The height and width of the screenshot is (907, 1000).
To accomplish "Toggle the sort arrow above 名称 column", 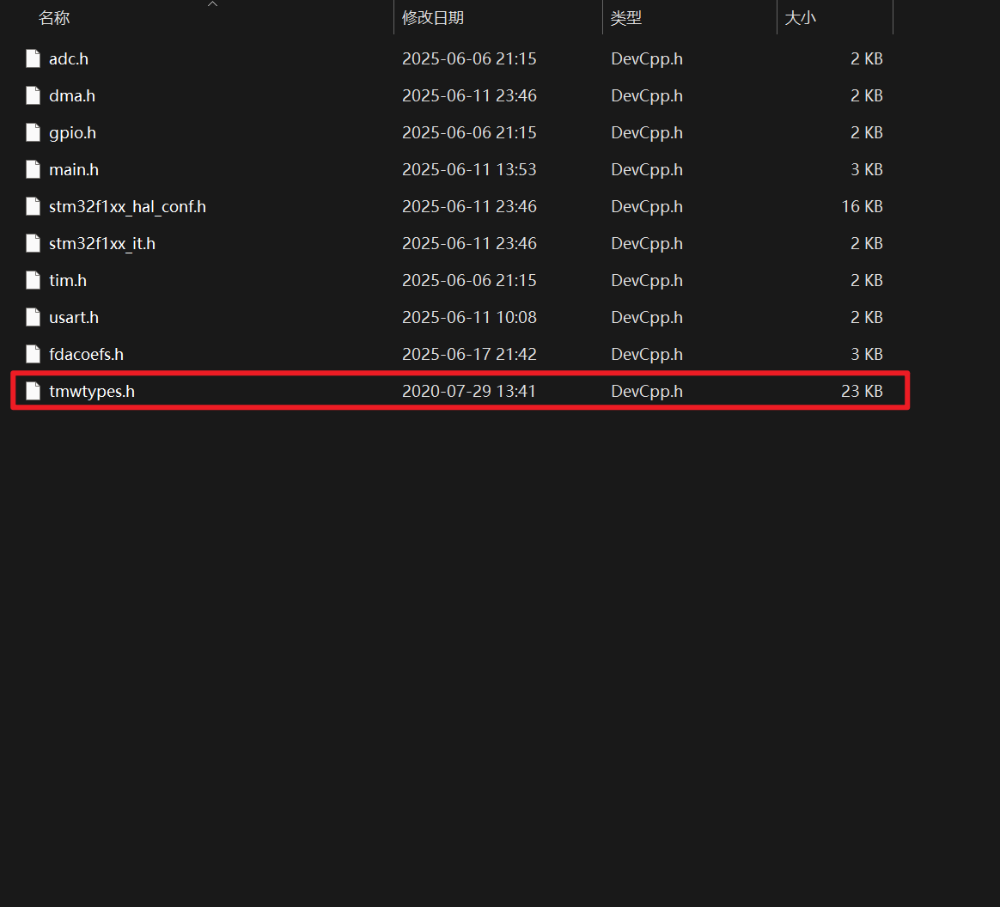I will [x=213, y=4].
